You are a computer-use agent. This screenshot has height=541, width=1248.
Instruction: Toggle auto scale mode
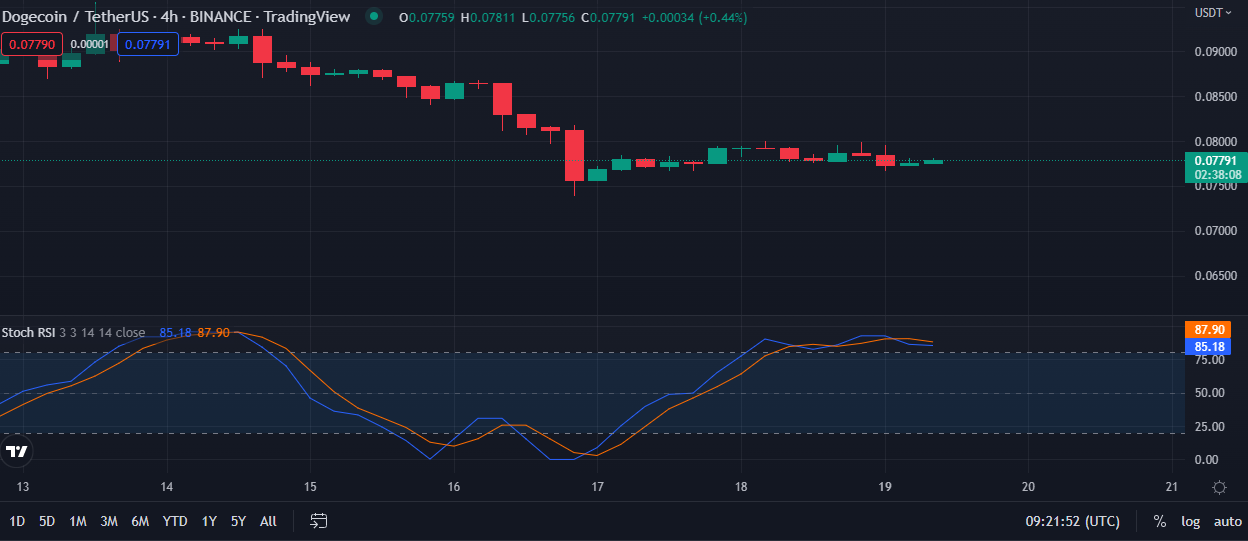point(1227,521)
